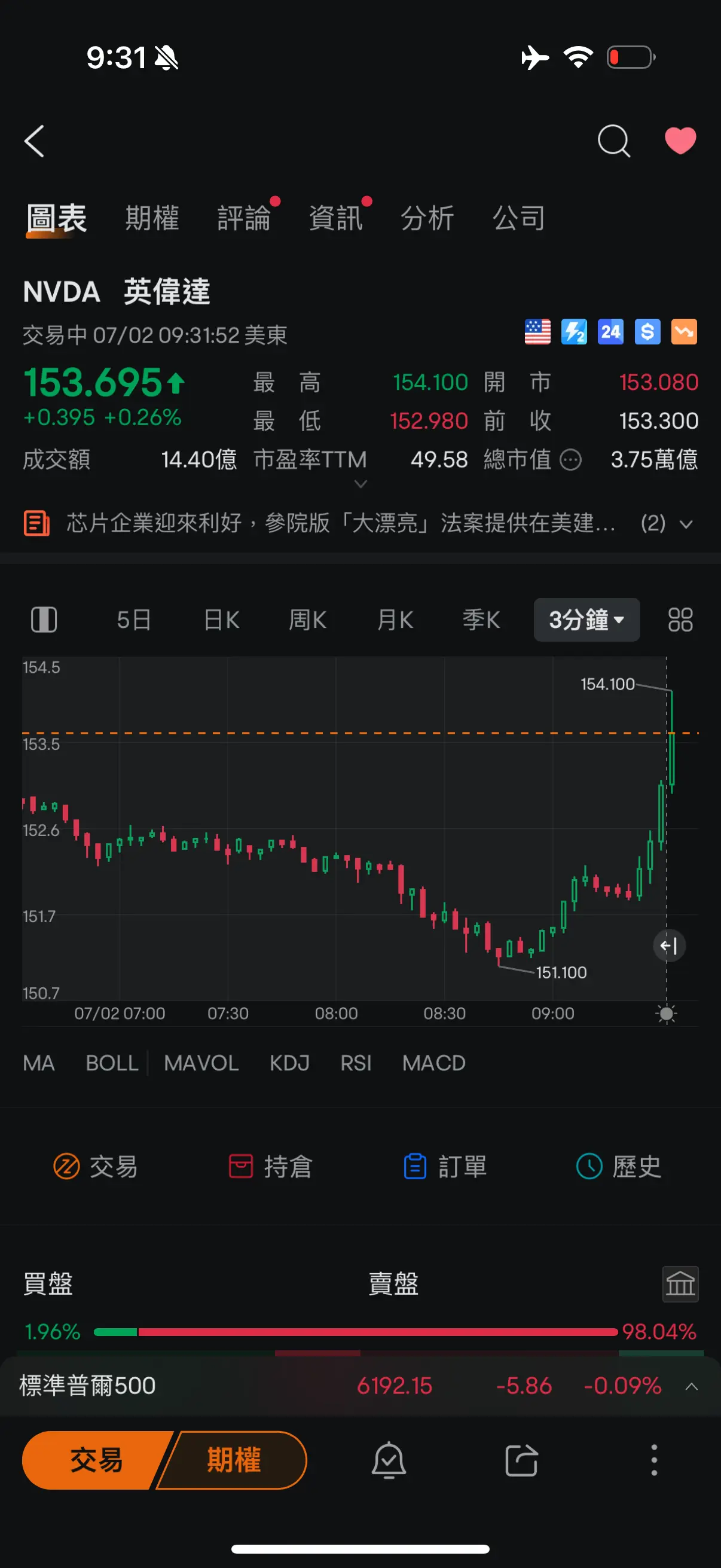Tap the current price 153.695
Screen dimensions: 721x1568
coord(93,382)
